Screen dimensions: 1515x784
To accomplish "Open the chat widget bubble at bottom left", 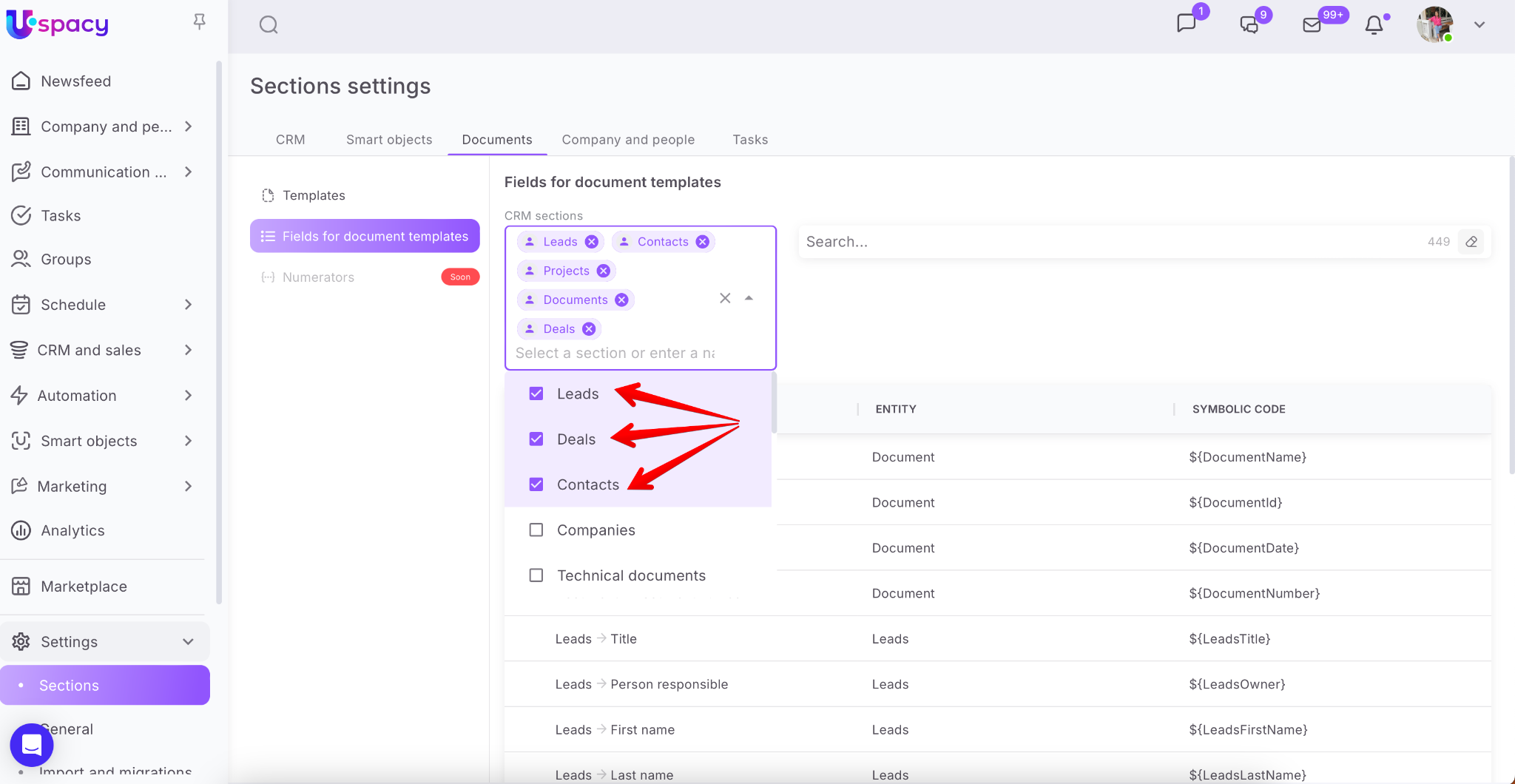I will (x=31, y=745).
